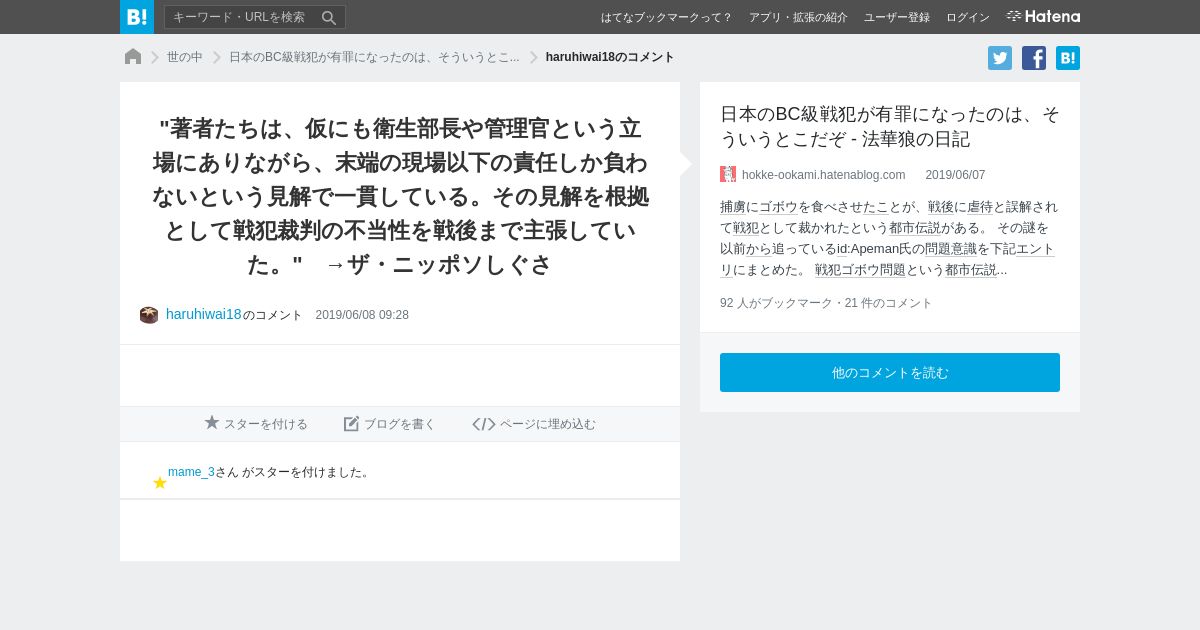Open article title 日本のBC級戦犯が有罪になったのは
This screenshot has height=630, width=1200.
[889, 127]
